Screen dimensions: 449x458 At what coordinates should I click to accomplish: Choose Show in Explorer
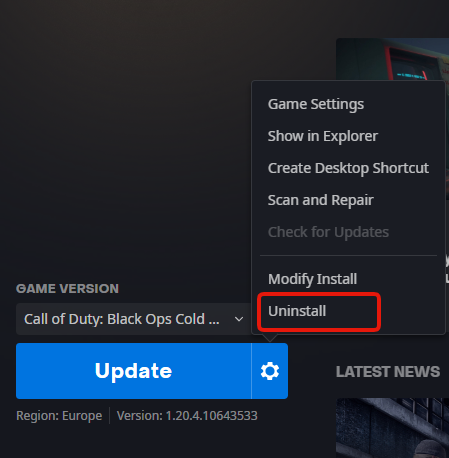click(x=323, y=136)
